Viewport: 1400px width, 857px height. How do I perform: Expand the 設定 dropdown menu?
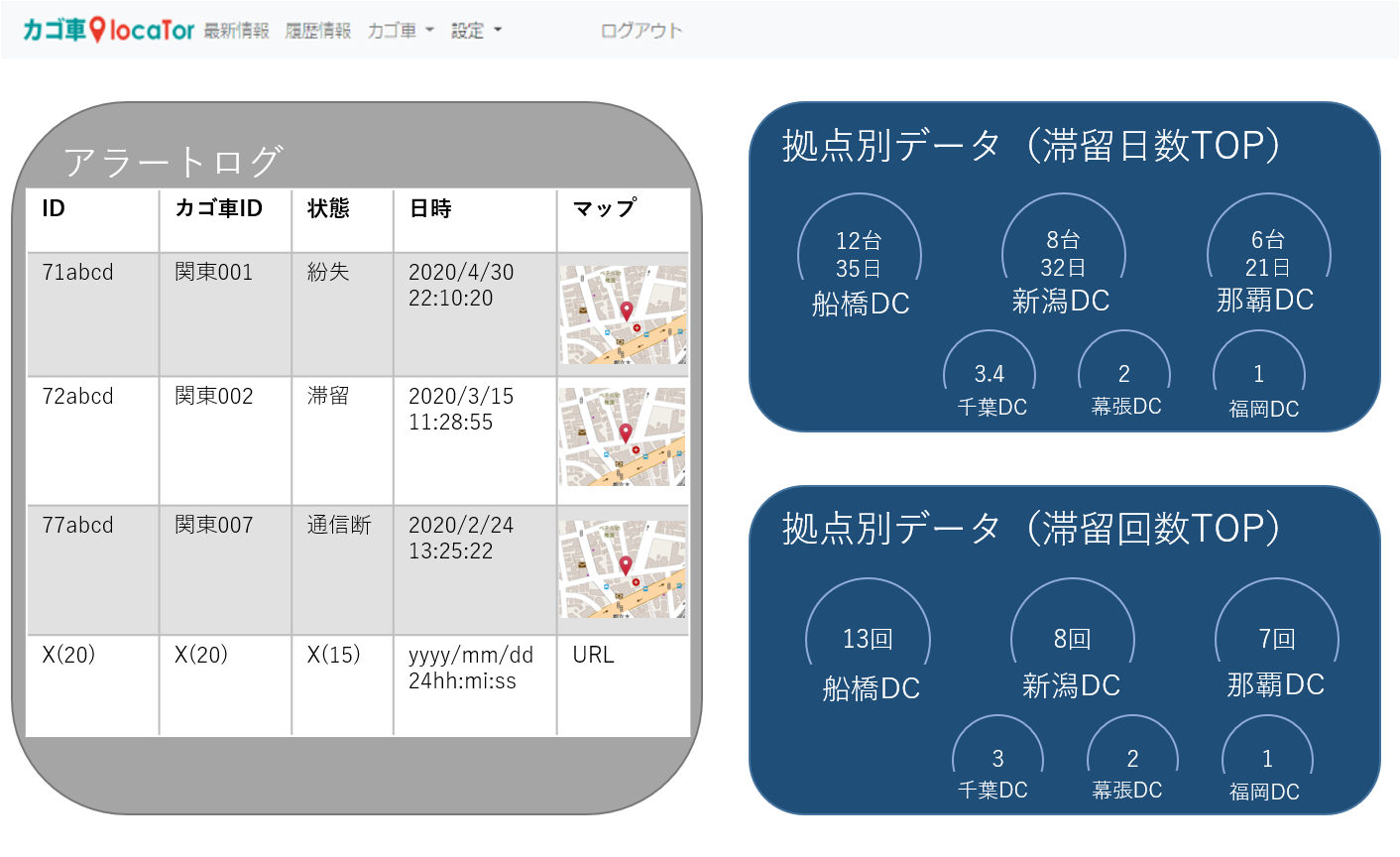(x=476, y=31)
